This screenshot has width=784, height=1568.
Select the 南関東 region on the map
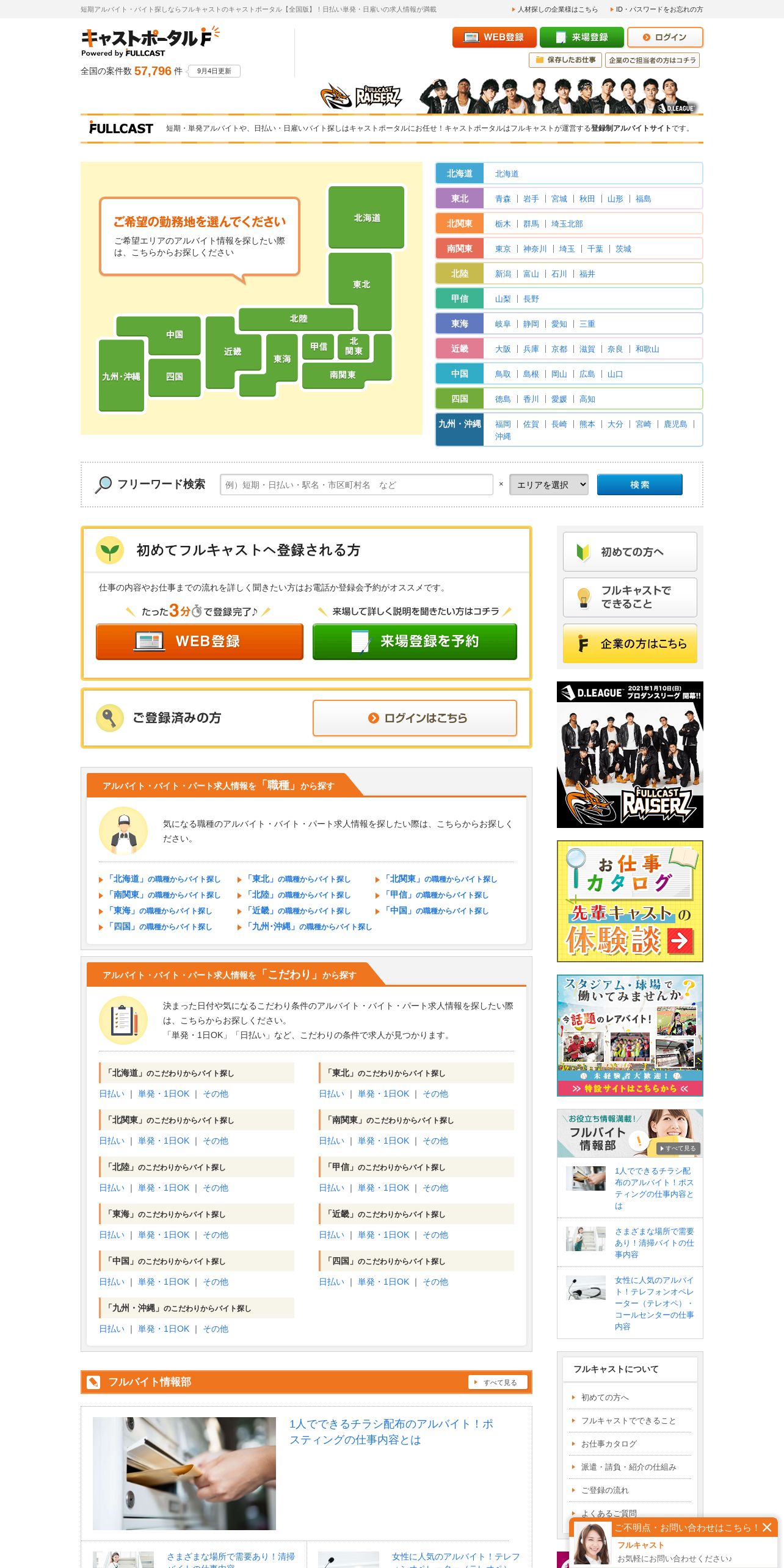[x=342, y=374]
